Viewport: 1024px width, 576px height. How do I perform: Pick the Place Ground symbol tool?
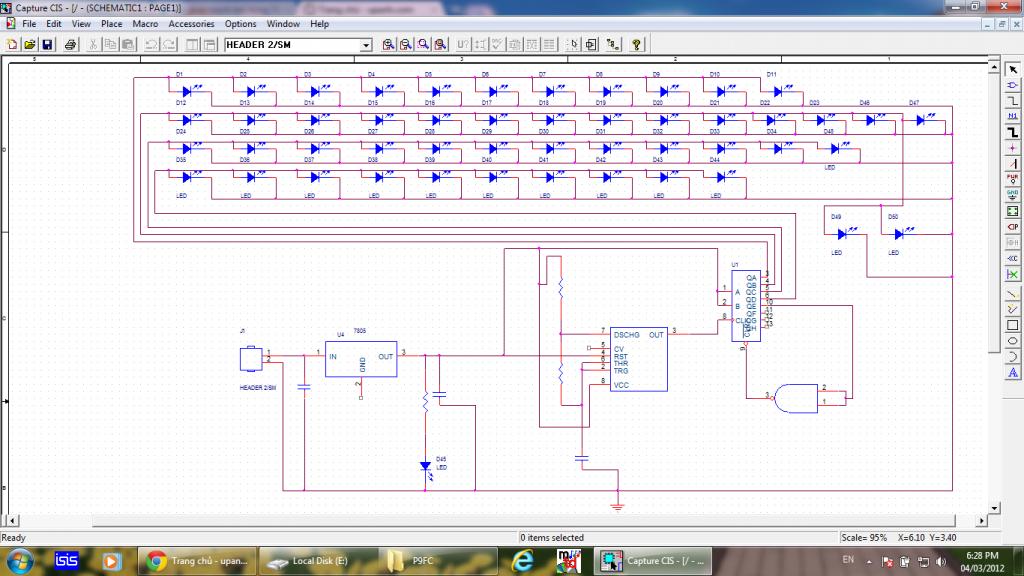click(x=1012, y=195)
